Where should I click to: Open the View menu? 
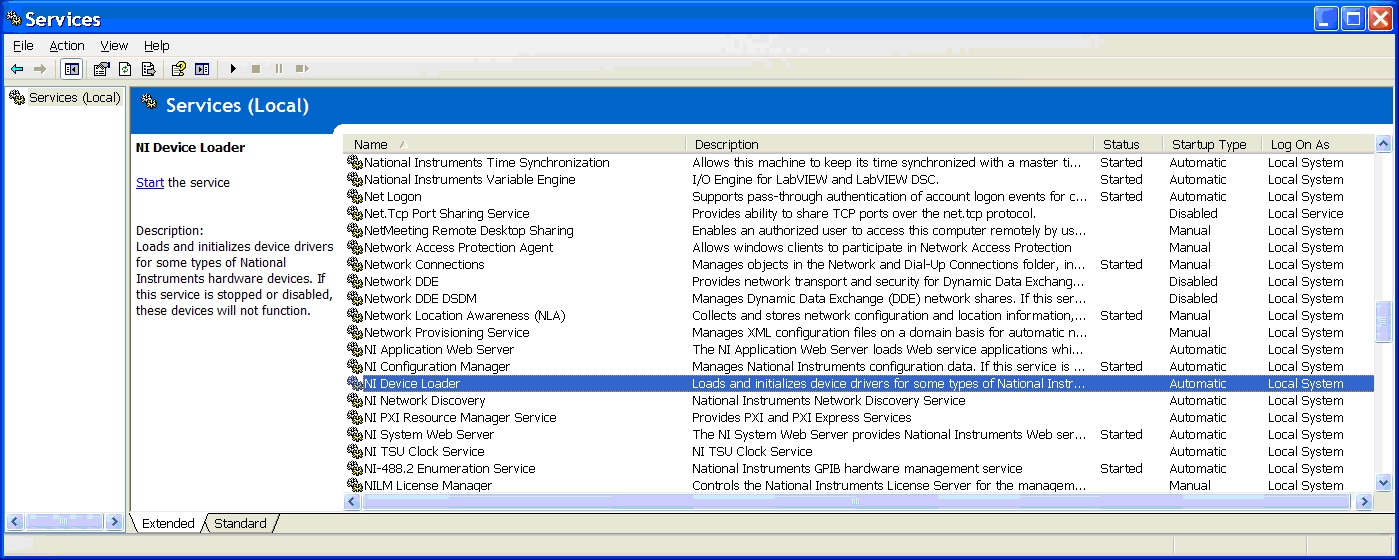114,45
